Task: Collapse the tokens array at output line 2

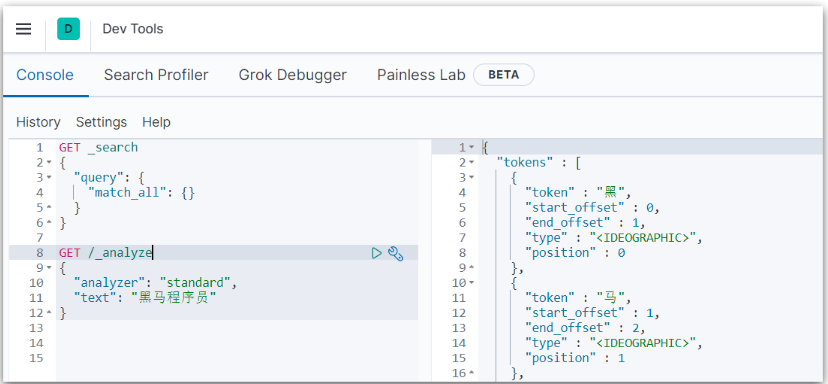Action: [472, 163]
